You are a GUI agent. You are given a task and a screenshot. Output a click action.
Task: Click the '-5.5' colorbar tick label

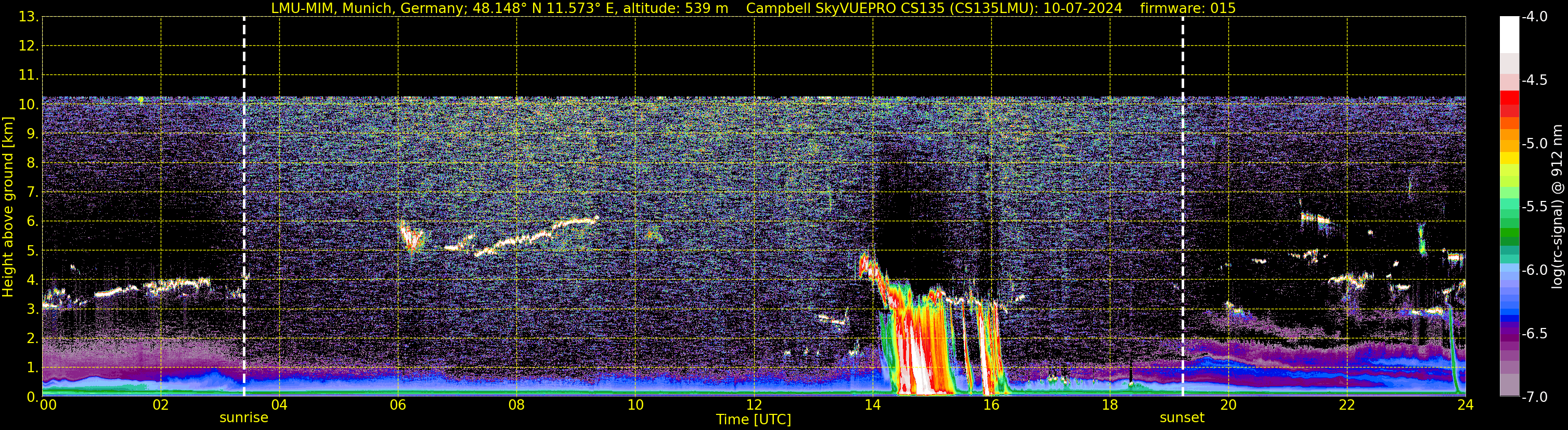coord(1534,207)
